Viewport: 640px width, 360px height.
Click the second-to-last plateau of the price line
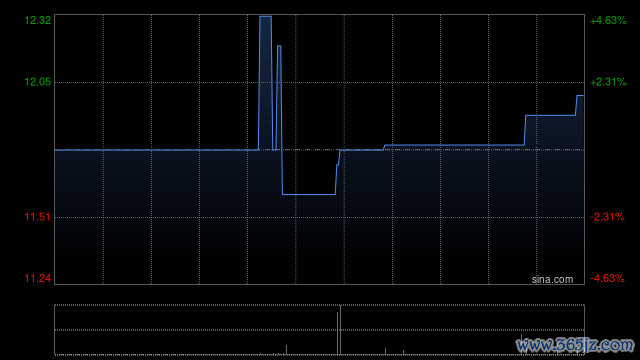(550, 116)
